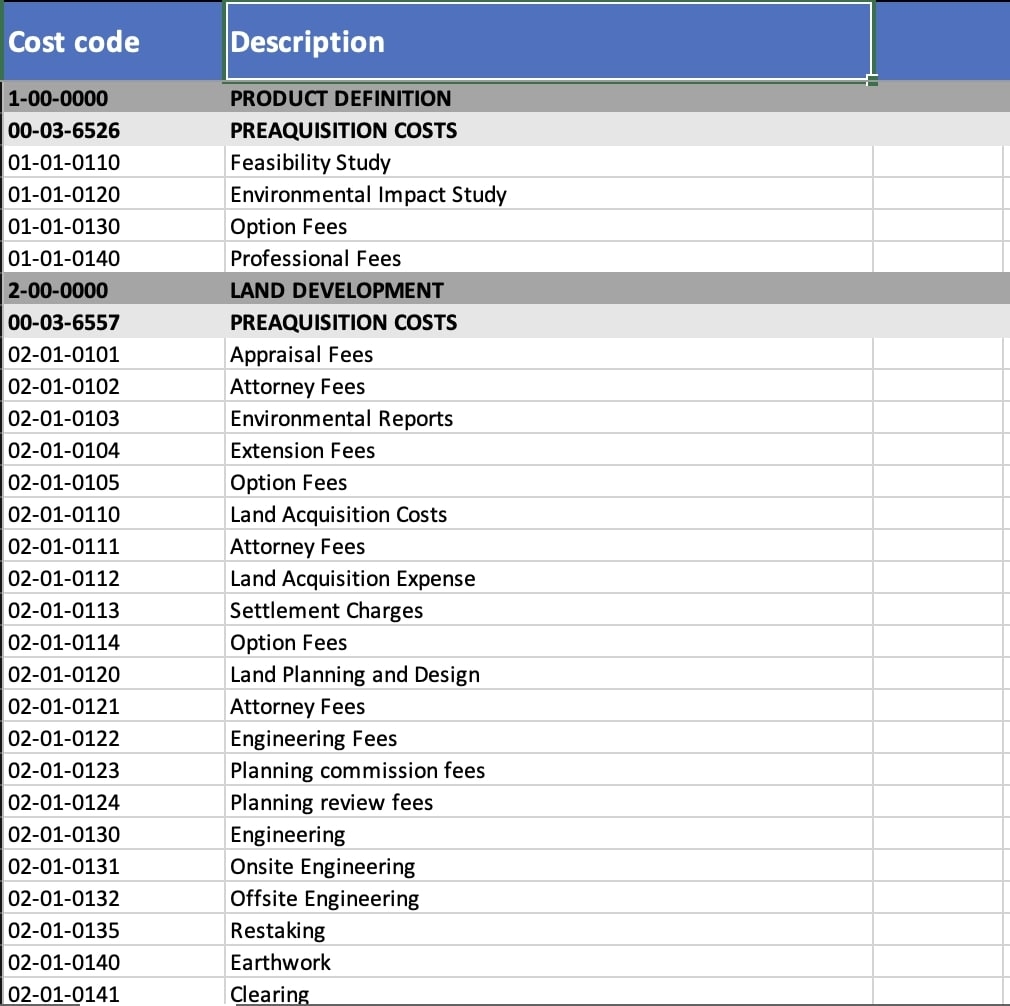
Task: Select the Feasibility Study cell
Action: point(548,162)
